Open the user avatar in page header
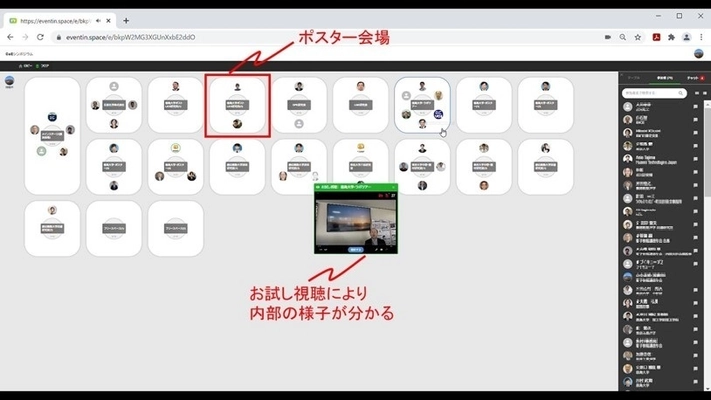Screen dimensions: 711x400 pyautogui.click(x=699, y=54)
